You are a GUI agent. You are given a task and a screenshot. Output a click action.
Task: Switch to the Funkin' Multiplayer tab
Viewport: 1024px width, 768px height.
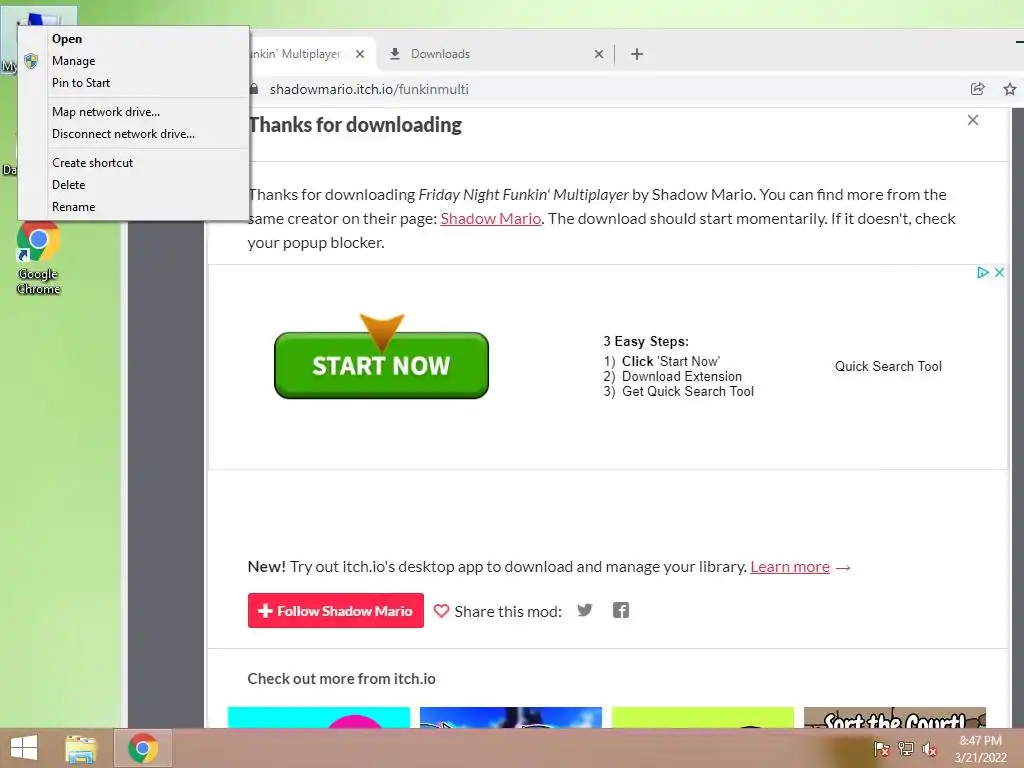coord(297,54)
